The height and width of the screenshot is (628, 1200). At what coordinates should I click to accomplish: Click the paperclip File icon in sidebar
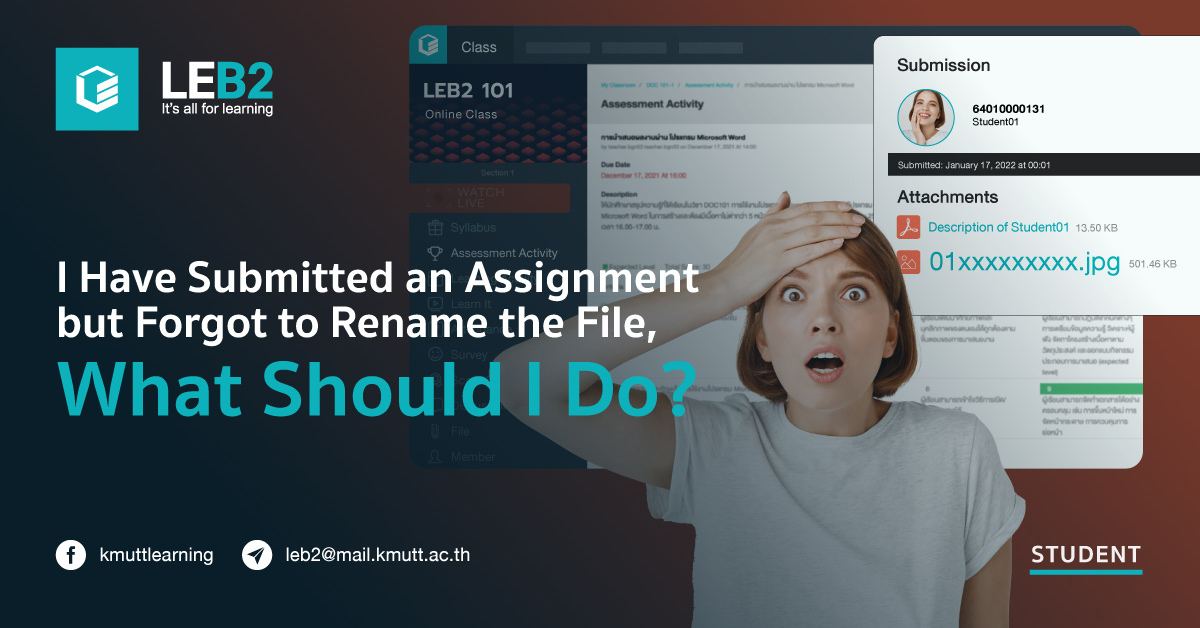click(x=434, y=431)
